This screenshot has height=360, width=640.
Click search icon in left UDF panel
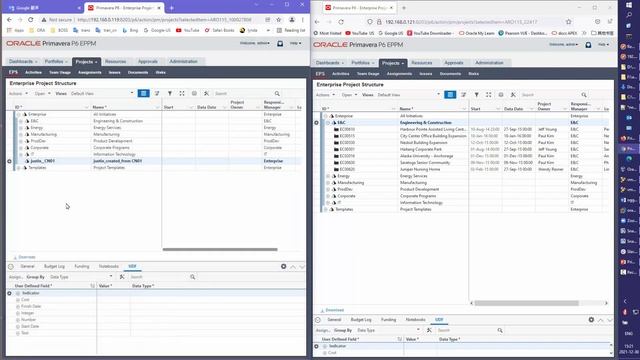193,277
